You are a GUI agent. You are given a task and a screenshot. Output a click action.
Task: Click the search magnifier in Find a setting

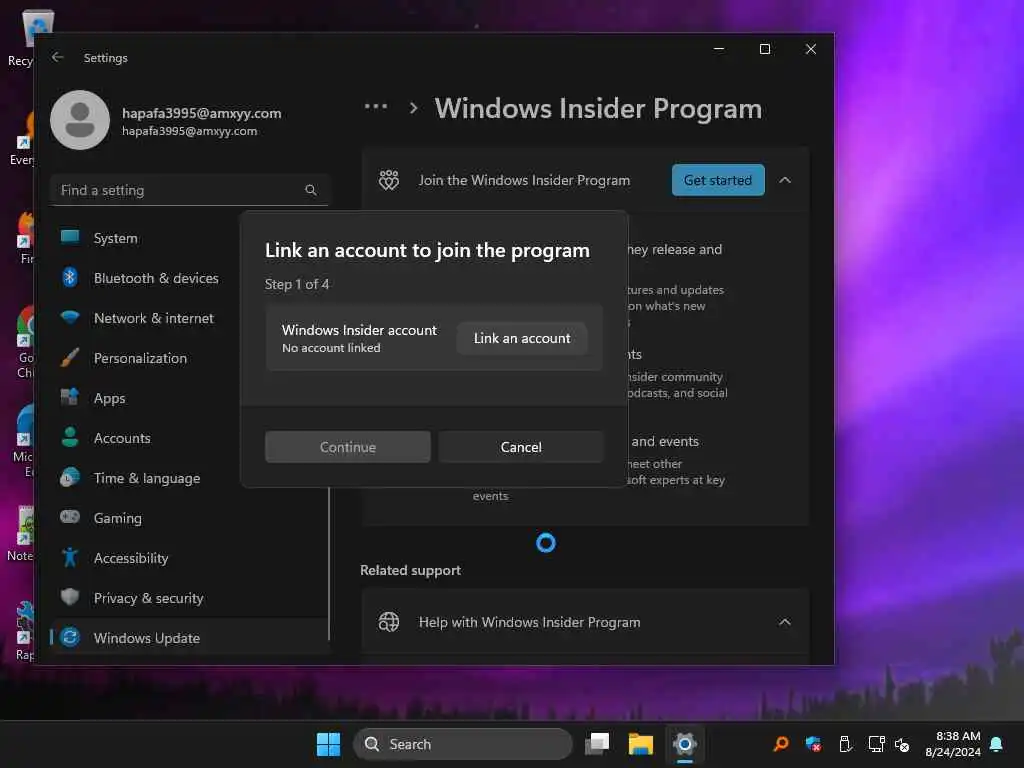tap(311, 190)
